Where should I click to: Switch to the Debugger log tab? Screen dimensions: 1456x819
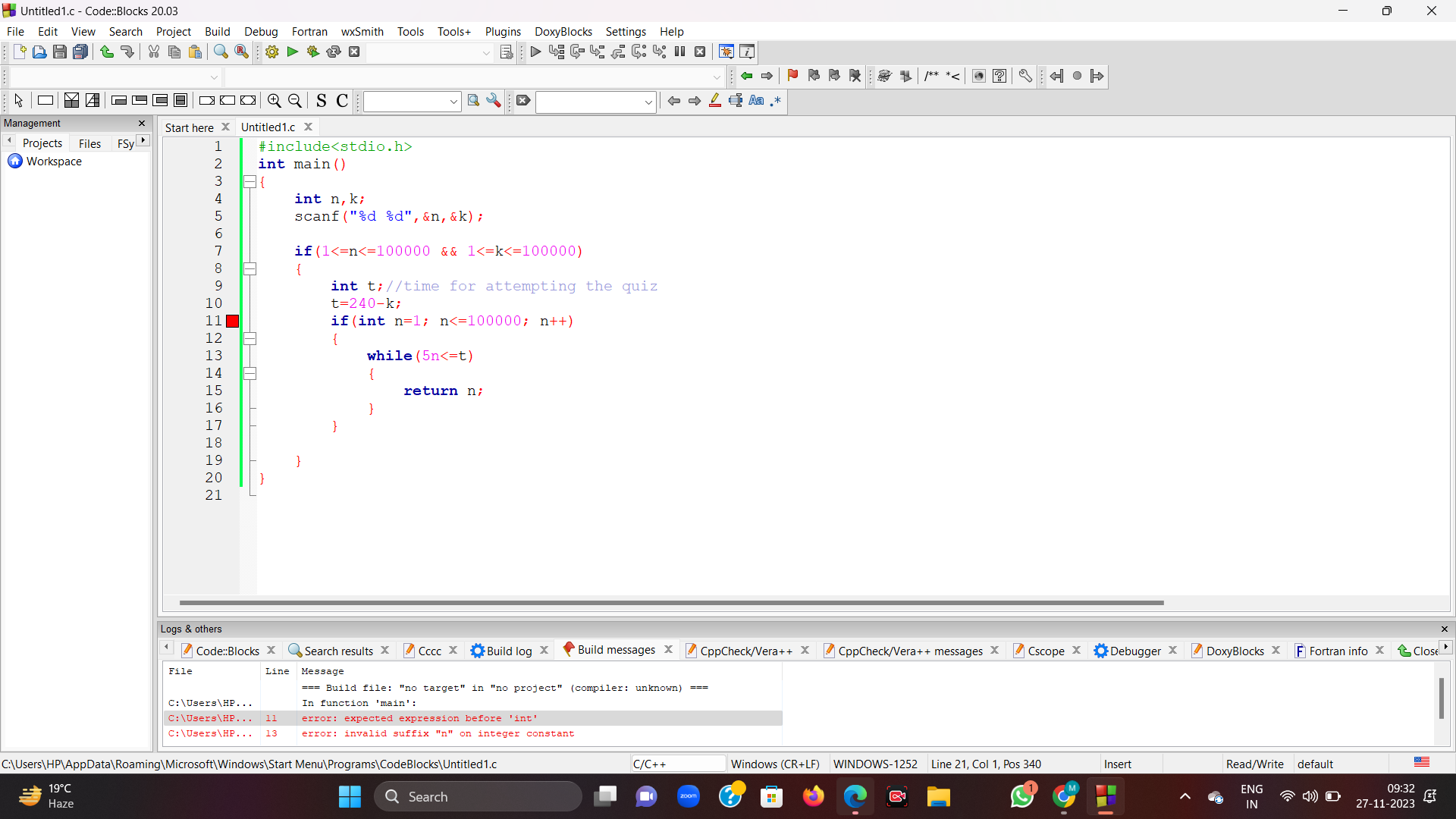click(x=1134, y=651)
